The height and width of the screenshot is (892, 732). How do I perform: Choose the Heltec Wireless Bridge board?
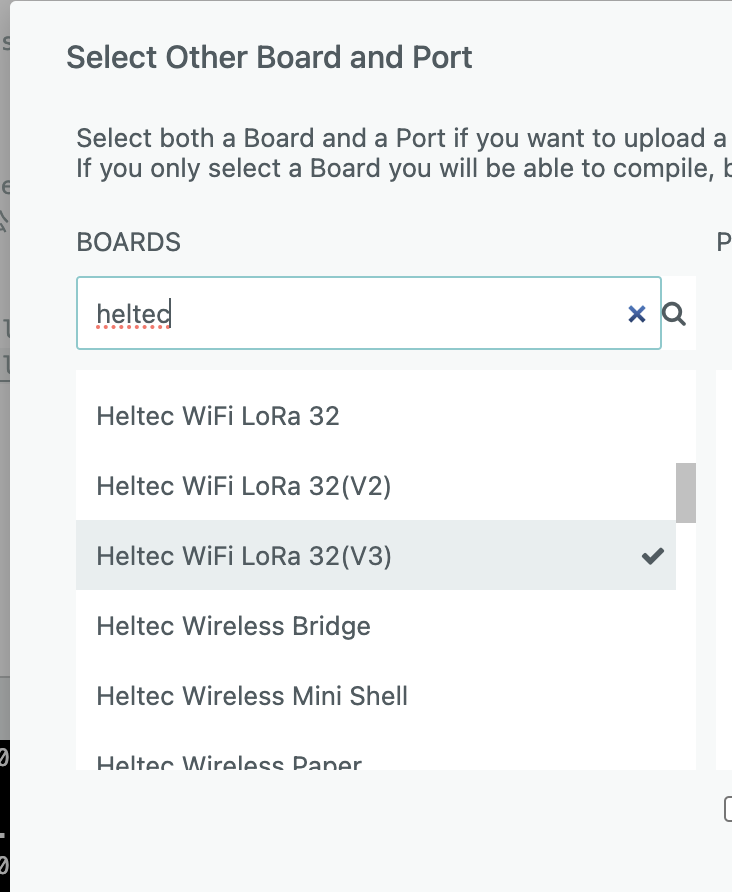[x=233, y=626]
